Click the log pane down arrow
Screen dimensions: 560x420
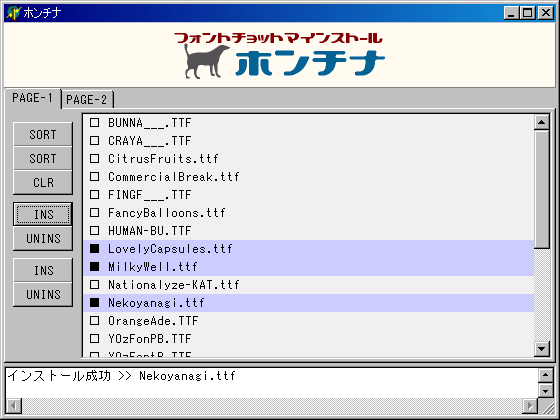pos(545,390)
